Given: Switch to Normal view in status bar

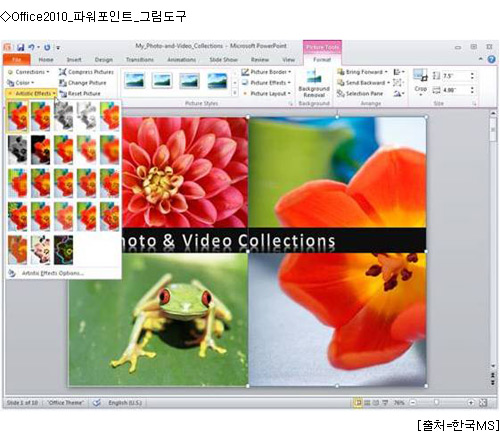Looking at the screenshot, I should coord(358,403).
